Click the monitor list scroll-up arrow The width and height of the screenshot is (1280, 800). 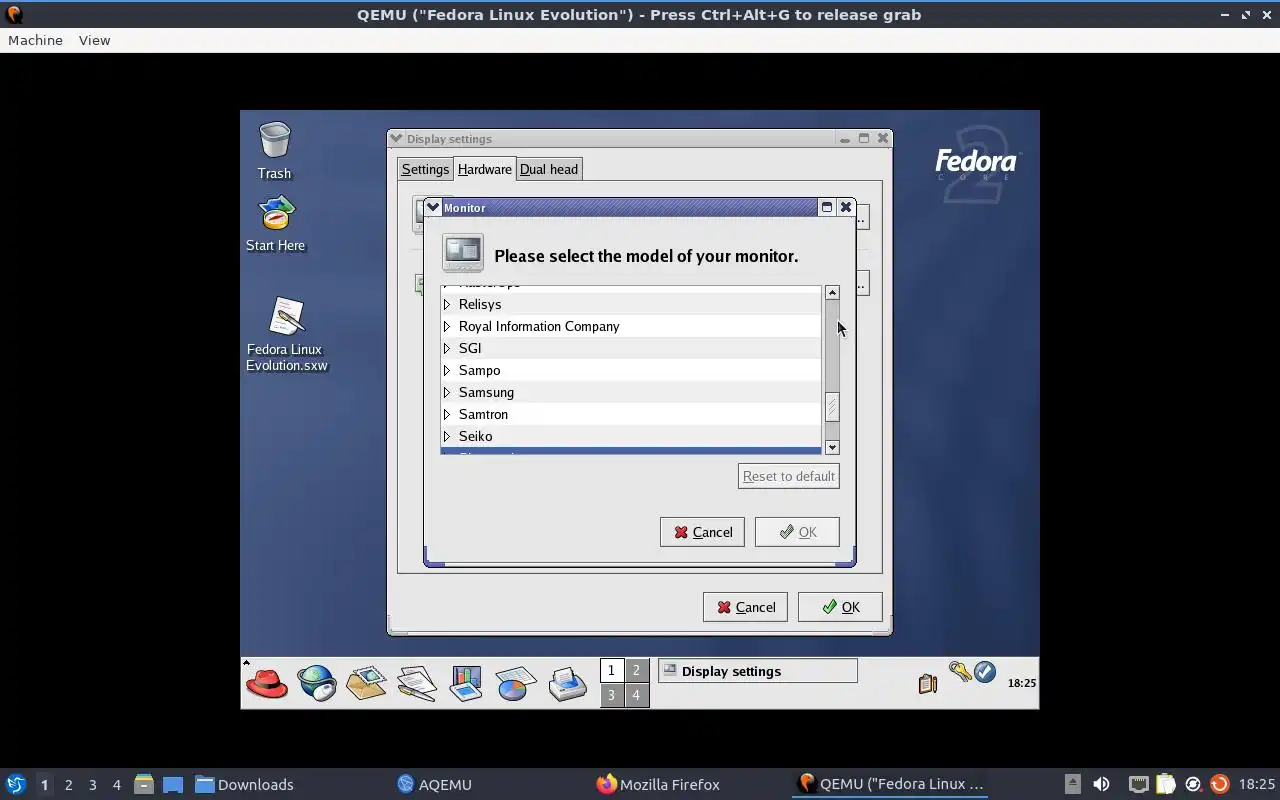pyautogui.click(x=832, y=292)
